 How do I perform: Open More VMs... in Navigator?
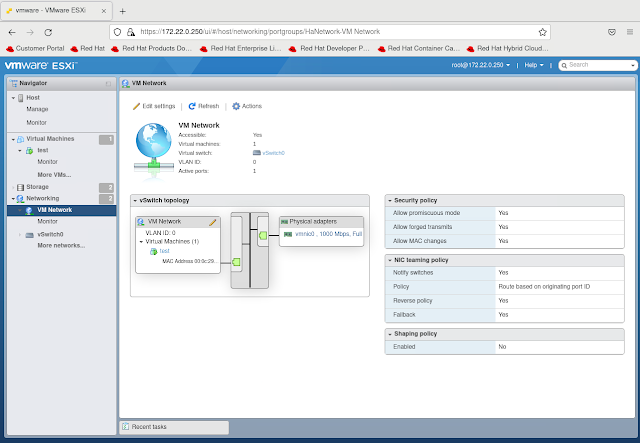click(x=54, y=175)
